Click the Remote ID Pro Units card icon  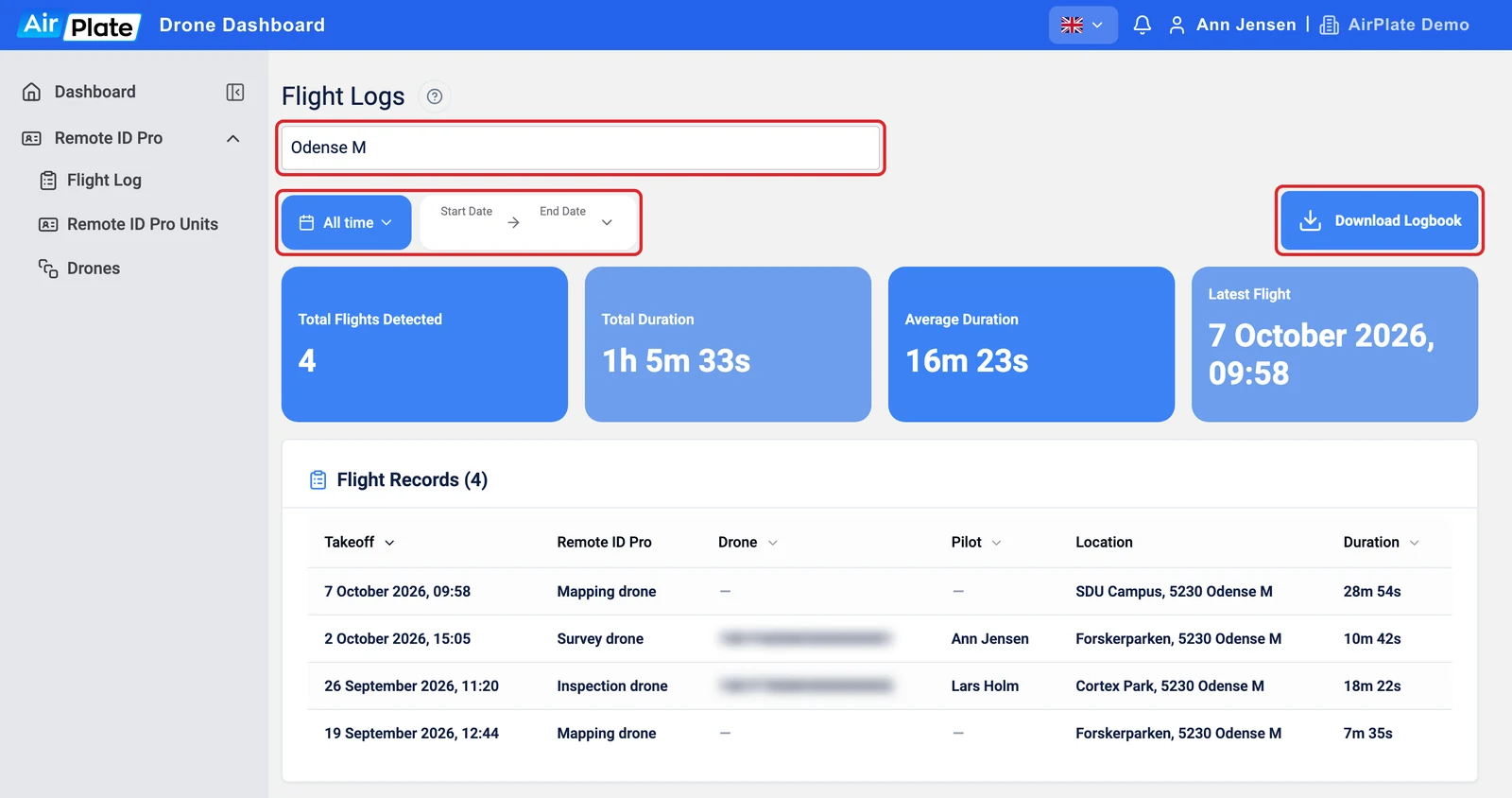(x=48, y=224)
